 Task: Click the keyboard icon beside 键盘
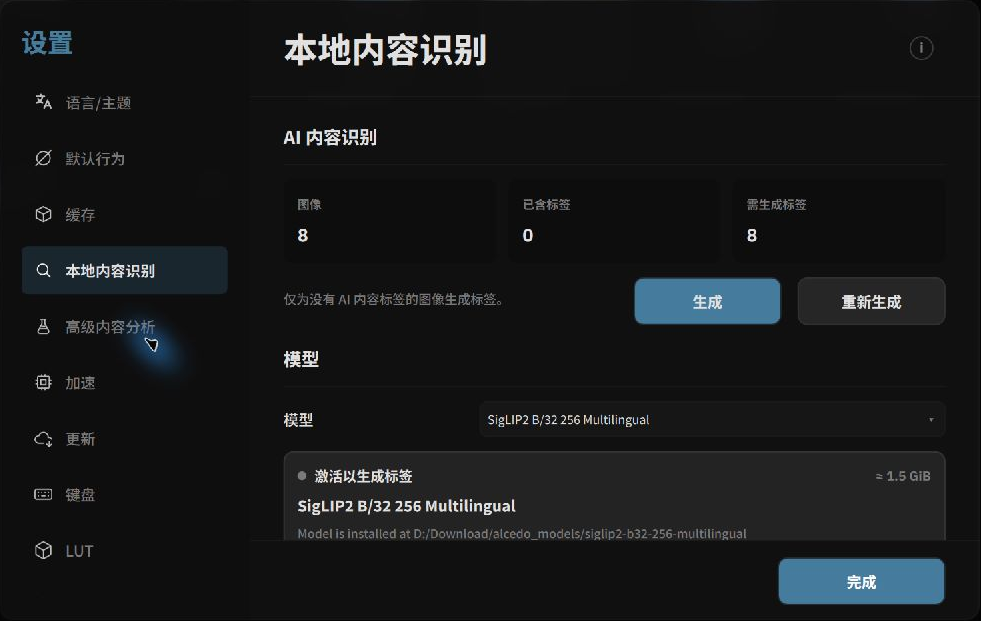[x=43, y=495]
